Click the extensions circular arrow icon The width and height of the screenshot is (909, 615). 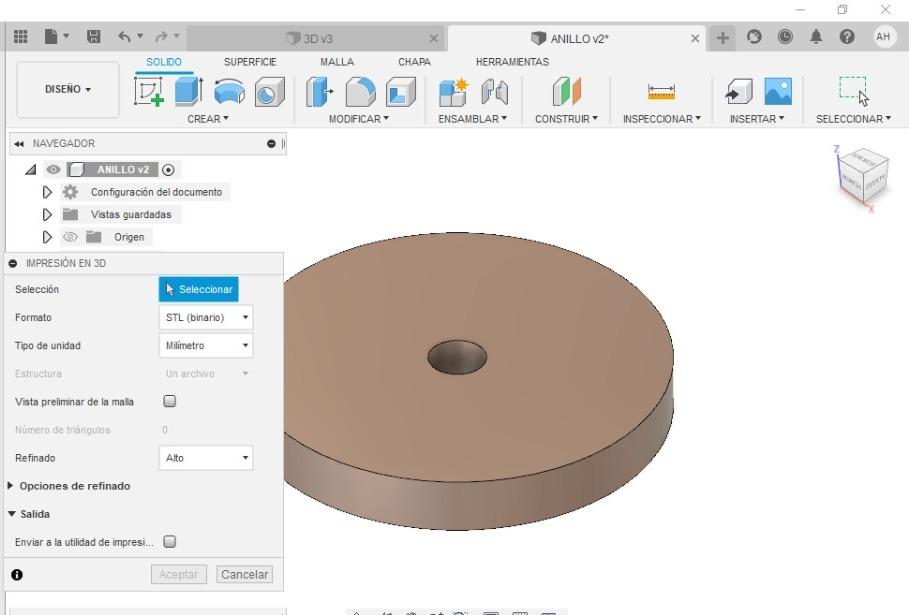click(x=754, y=37)
